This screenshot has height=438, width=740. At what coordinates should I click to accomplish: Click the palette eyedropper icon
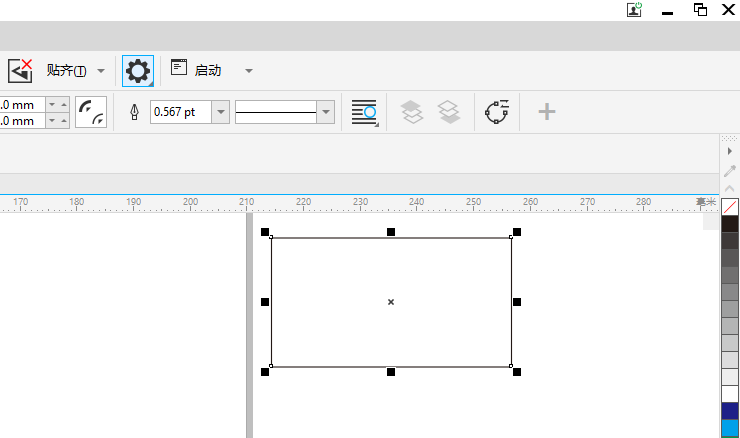pos(730,170)
